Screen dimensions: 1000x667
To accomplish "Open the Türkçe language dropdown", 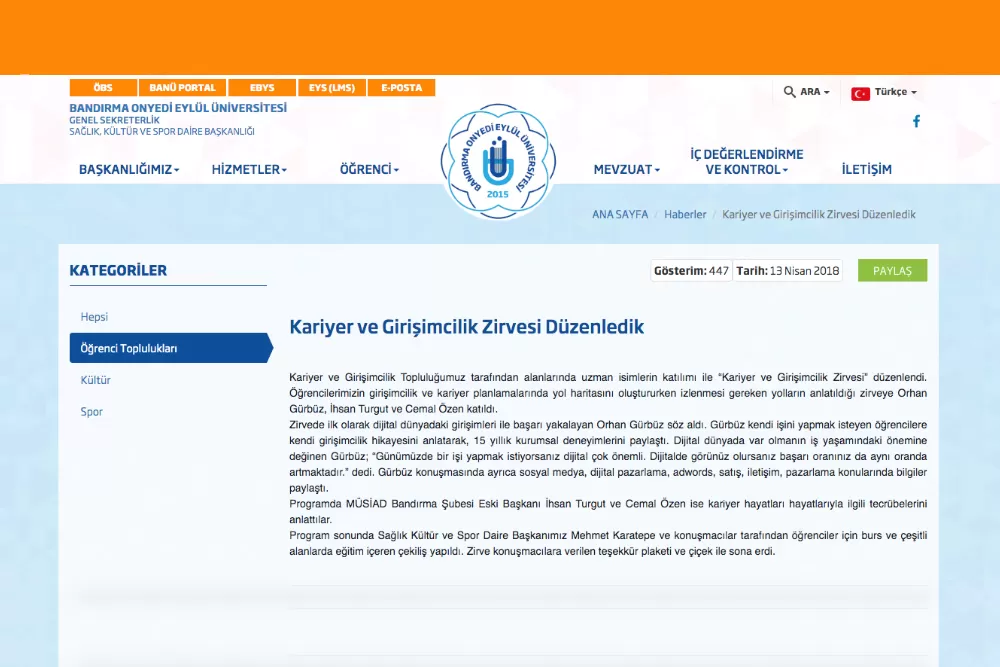I will (894, 92).
